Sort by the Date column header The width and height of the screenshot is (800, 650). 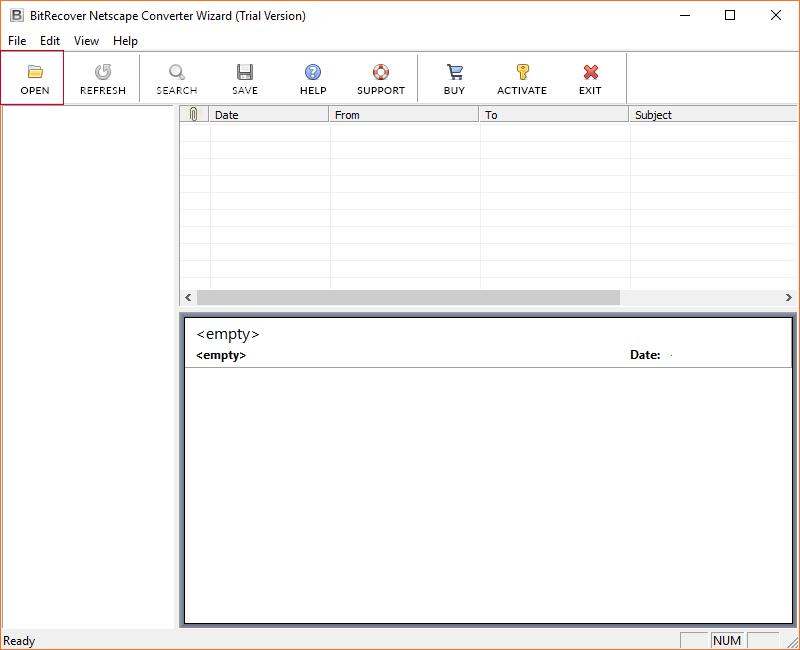[269, 114]
